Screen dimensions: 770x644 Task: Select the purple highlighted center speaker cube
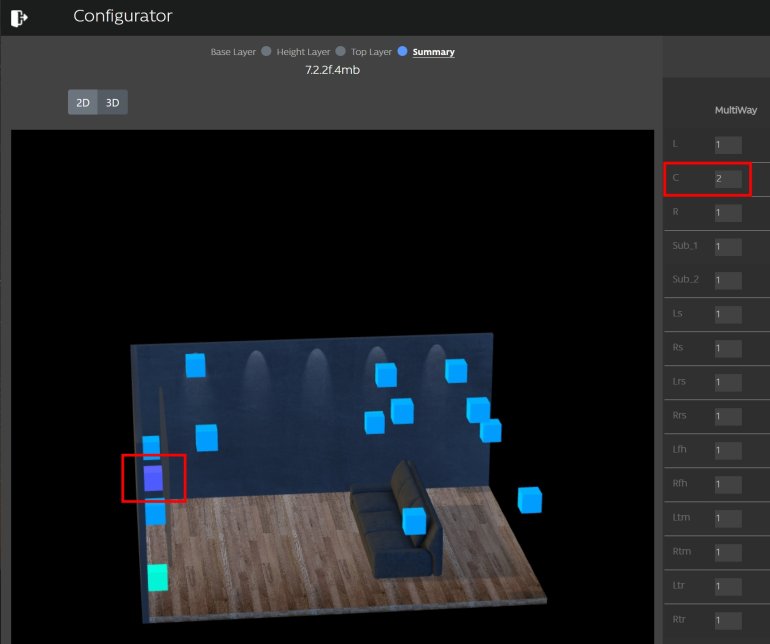(x=153, y=478)
